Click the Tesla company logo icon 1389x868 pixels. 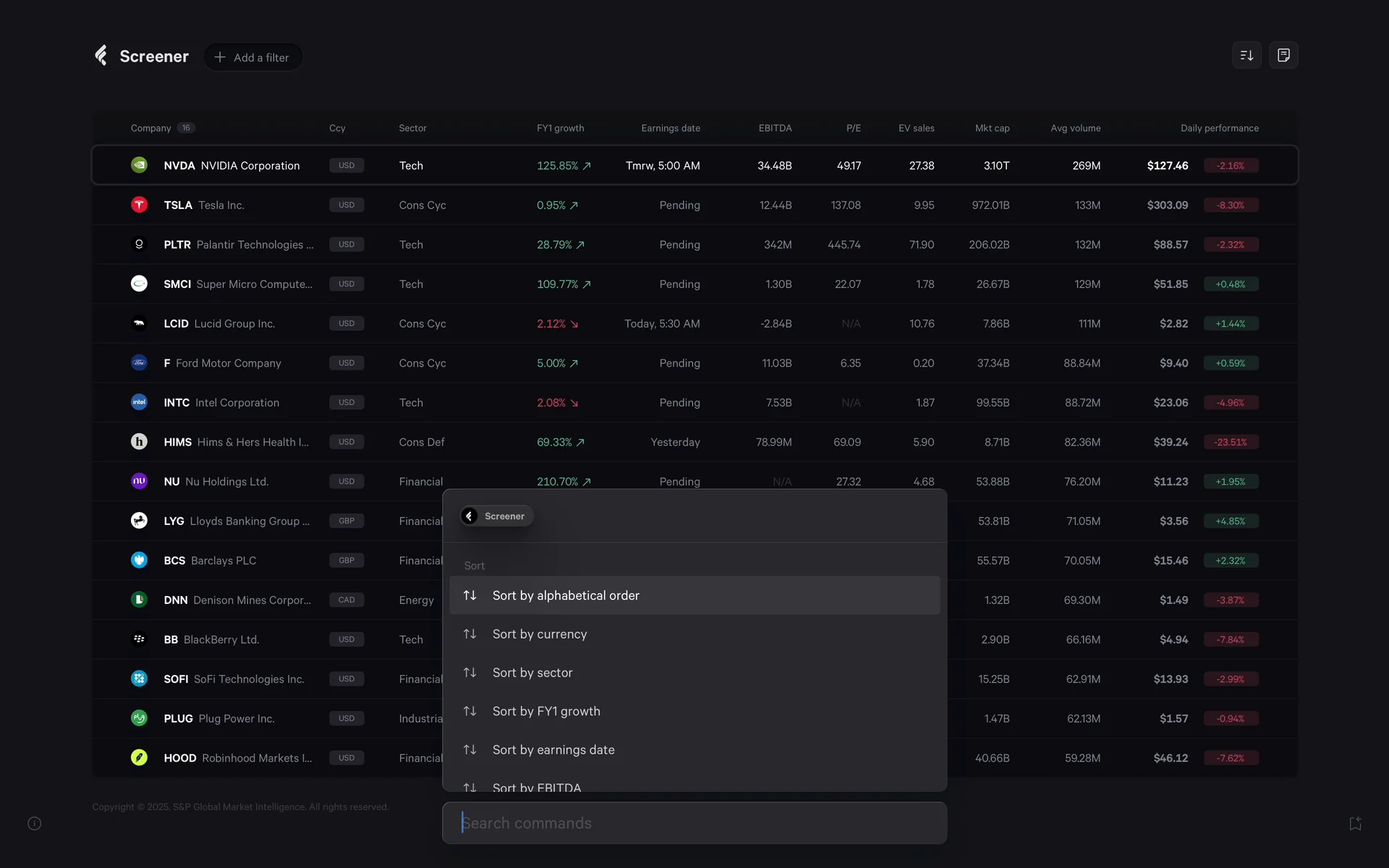(139, 205)
